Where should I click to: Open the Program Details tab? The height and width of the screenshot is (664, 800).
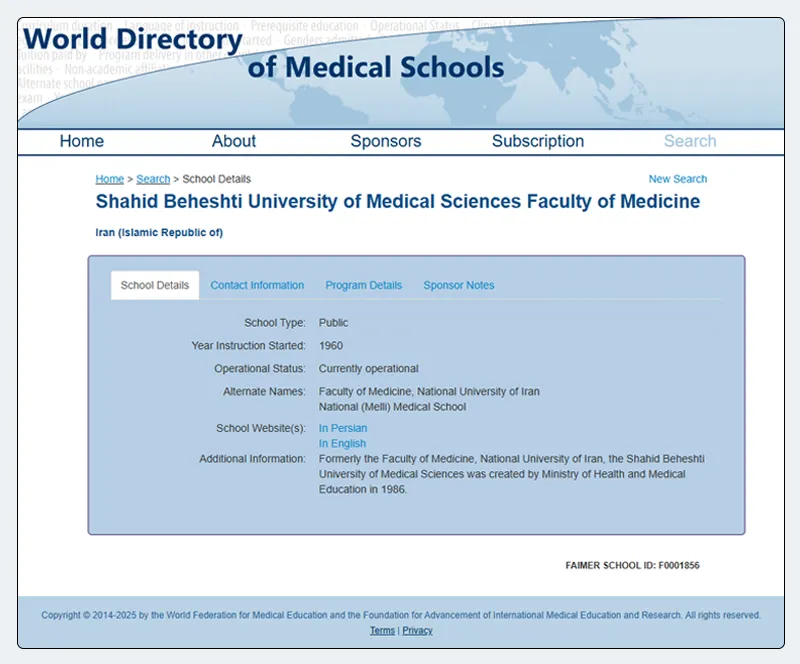pos(364,285)
